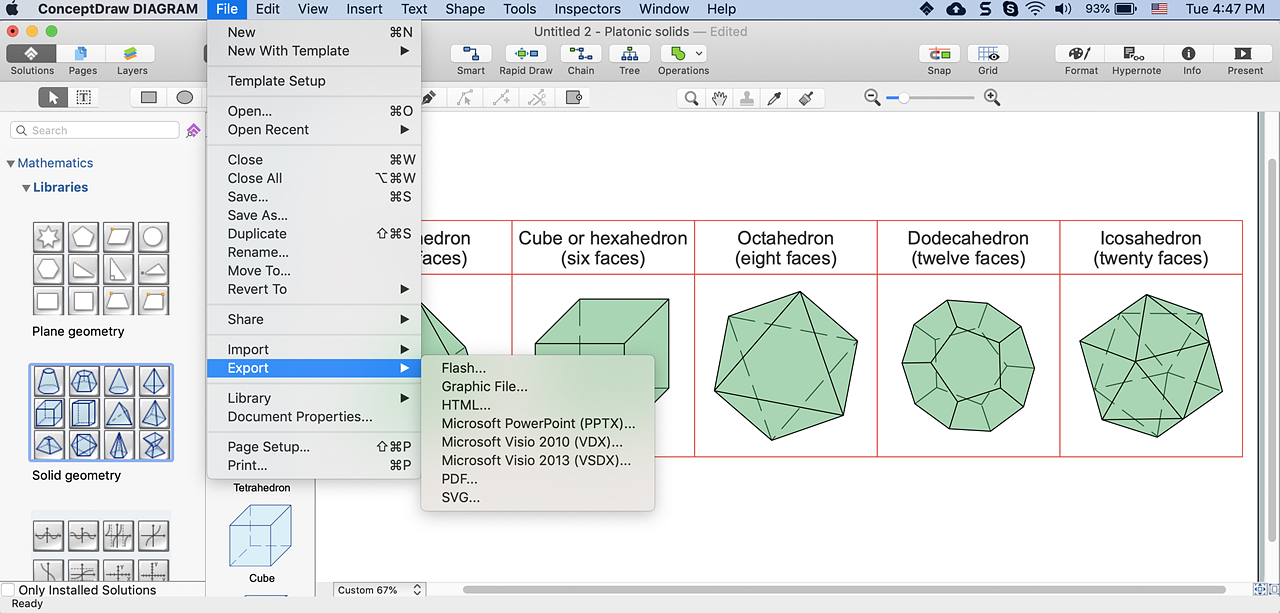Select the Hand pan tool
The height and width of the screenshot is (613, 1280).
[x=718, y=98]
